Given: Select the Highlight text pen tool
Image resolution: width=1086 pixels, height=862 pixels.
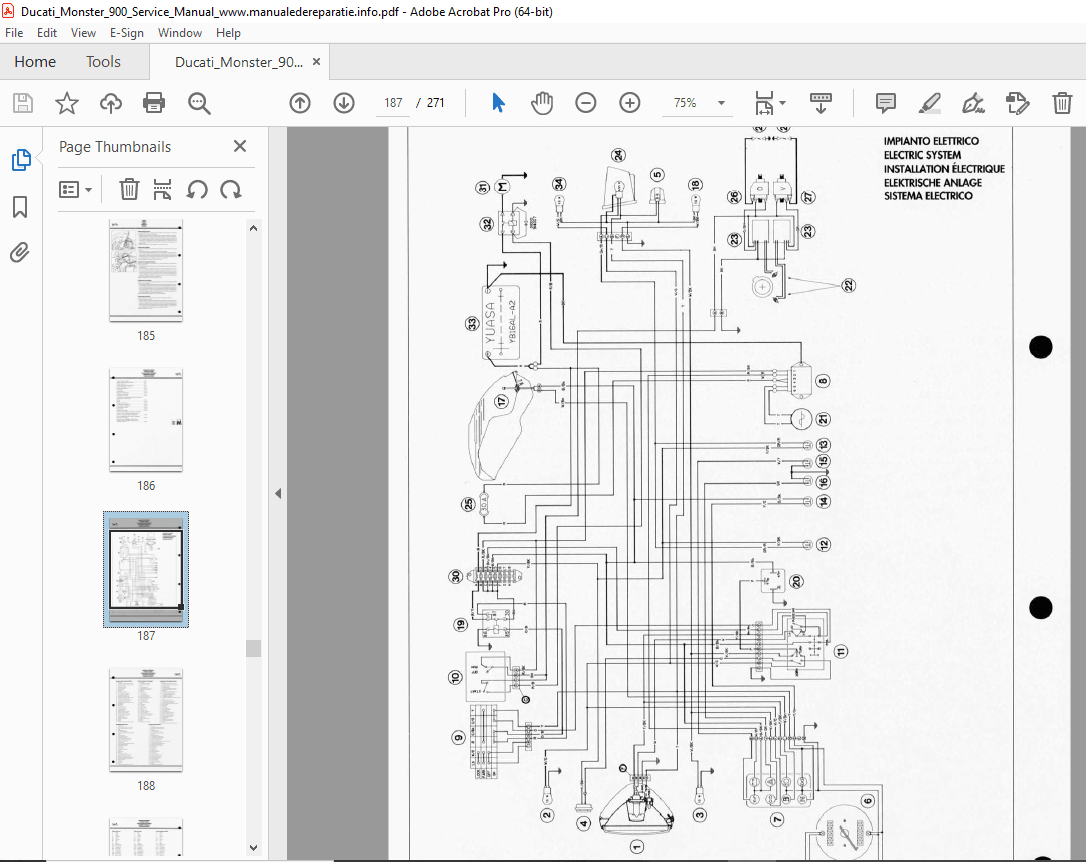Looking at the screenshot, I should coord(929,103).
